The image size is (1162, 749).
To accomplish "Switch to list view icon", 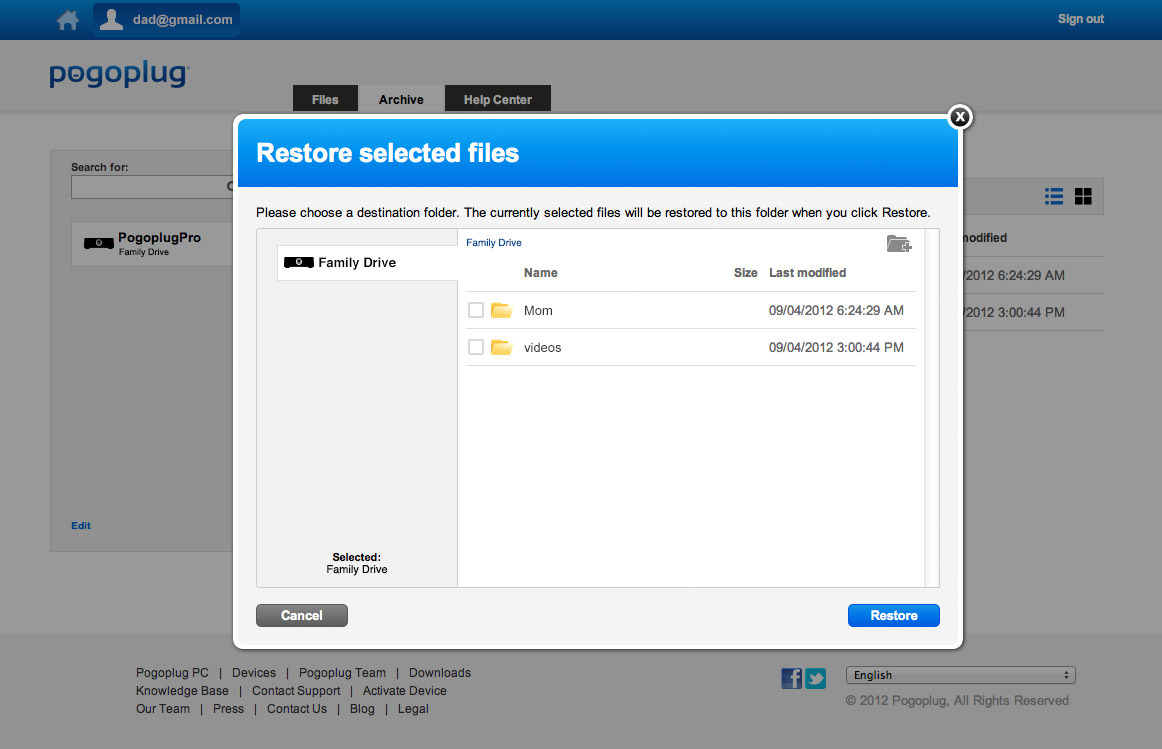I will [1053, 196].
